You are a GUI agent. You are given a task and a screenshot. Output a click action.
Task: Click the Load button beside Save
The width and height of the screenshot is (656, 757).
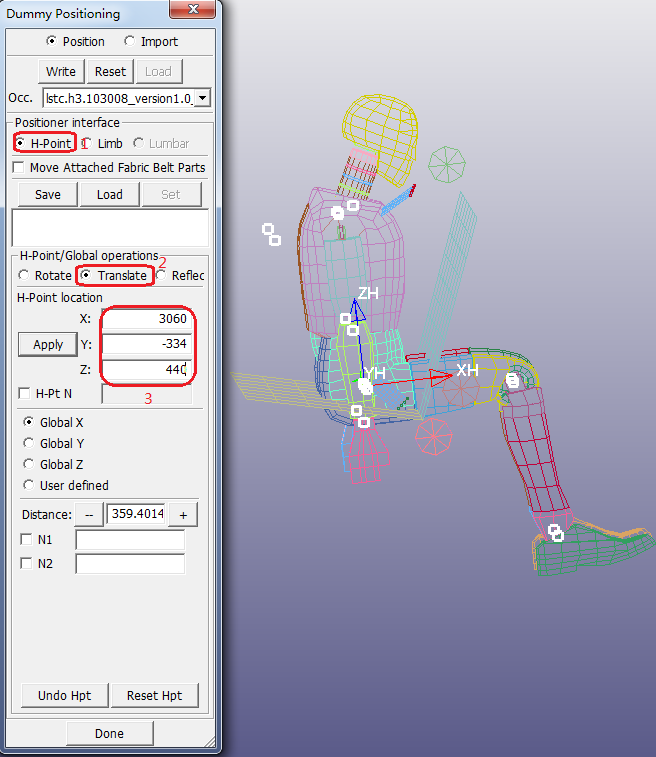click(x=110, y=195)
